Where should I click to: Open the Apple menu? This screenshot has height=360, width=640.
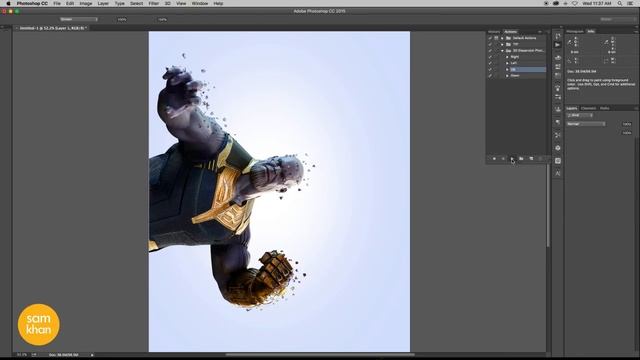click(x=8, y=3)
